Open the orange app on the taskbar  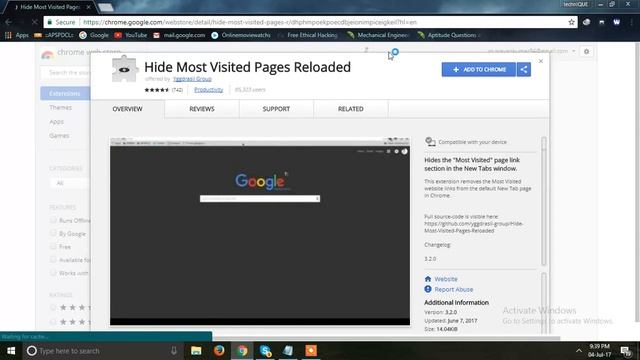[311, 351]
